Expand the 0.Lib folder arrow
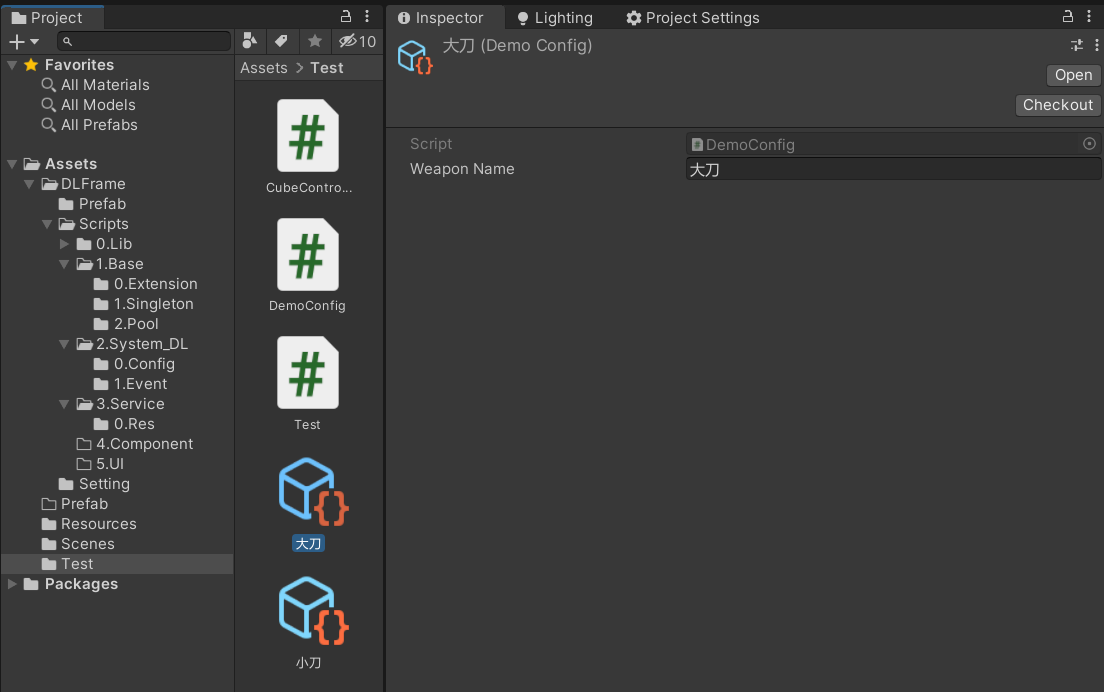 click(65, 244)
